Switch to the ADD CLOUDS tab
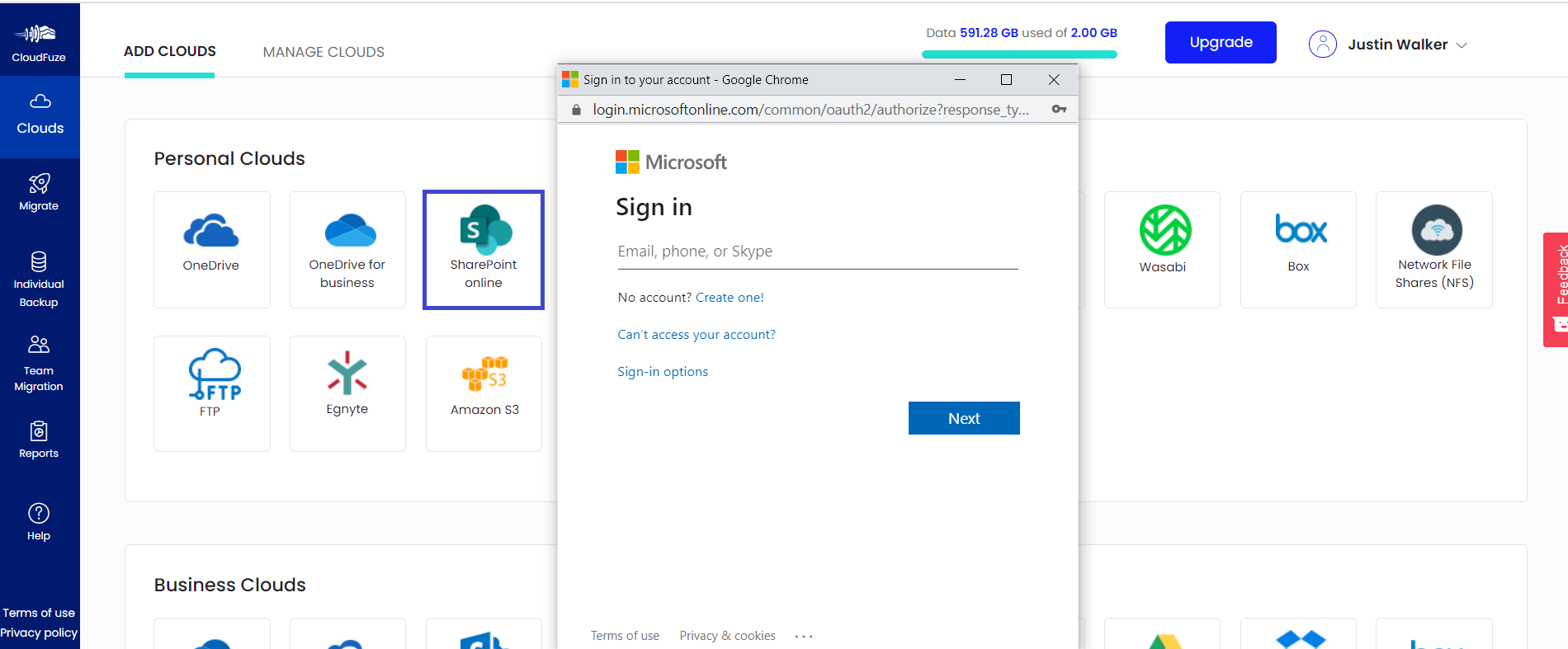Viewport: 1568px width, 649px height. click(x=170, y=51)
